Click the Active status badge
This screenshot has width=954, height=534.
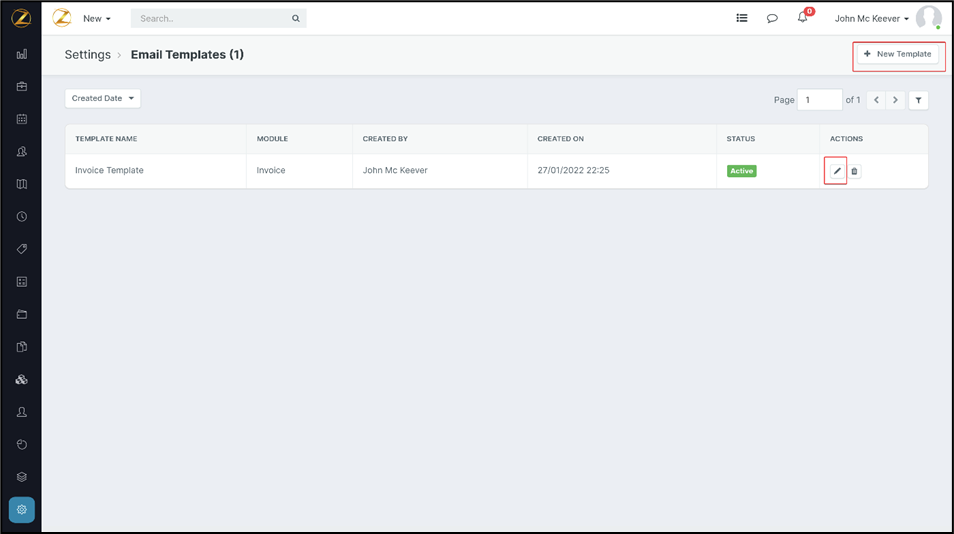pyautogui.click(x=742, y=171)
